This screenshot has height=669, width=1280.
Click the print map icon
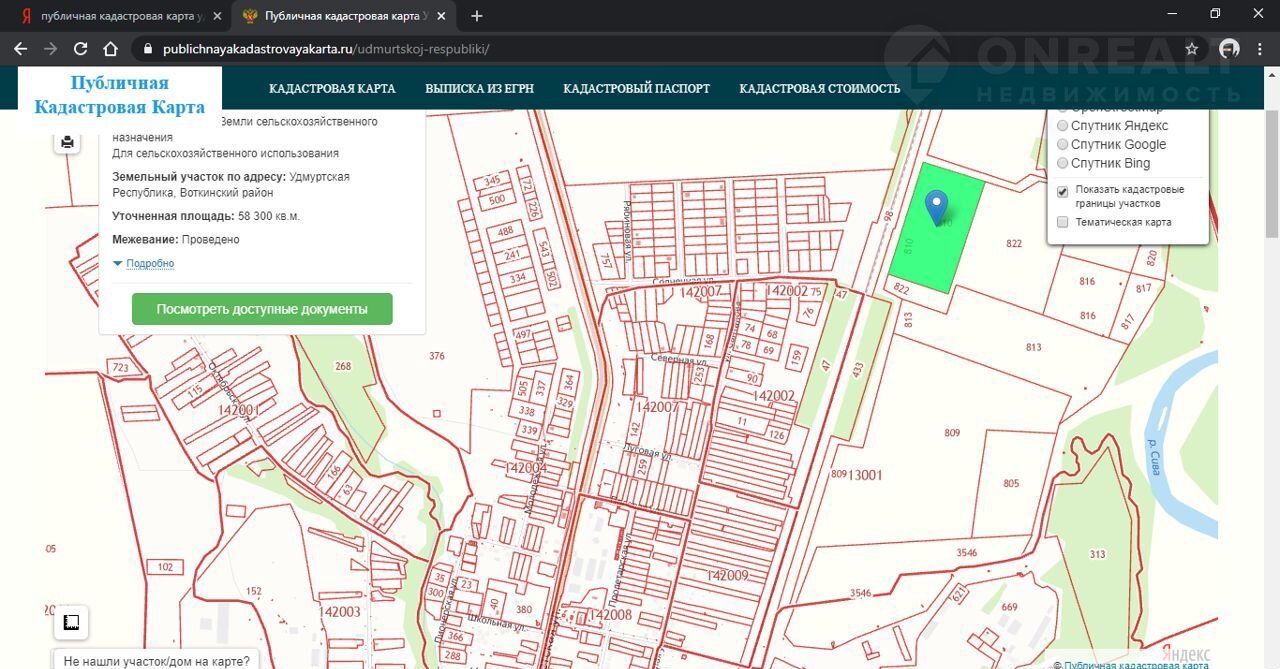[x=67, y=142]
